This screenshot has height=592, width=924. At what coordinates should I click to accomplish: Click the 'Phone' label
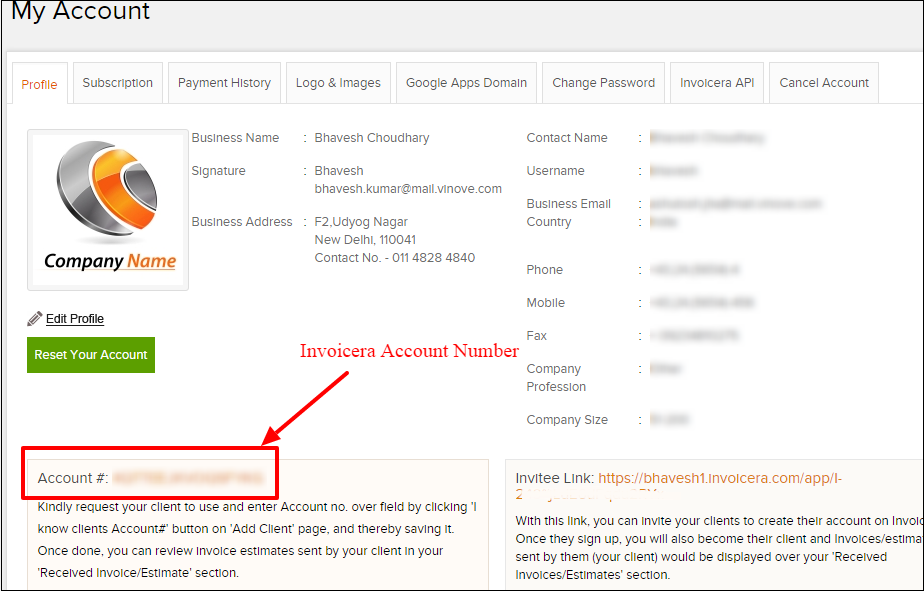click(544, 270)
